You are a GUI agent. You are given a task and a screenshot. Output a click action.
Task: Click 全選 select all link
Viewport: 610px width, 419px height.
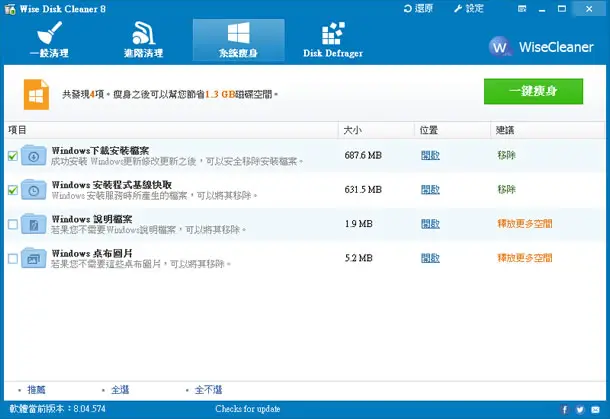[x=120, y=389]
